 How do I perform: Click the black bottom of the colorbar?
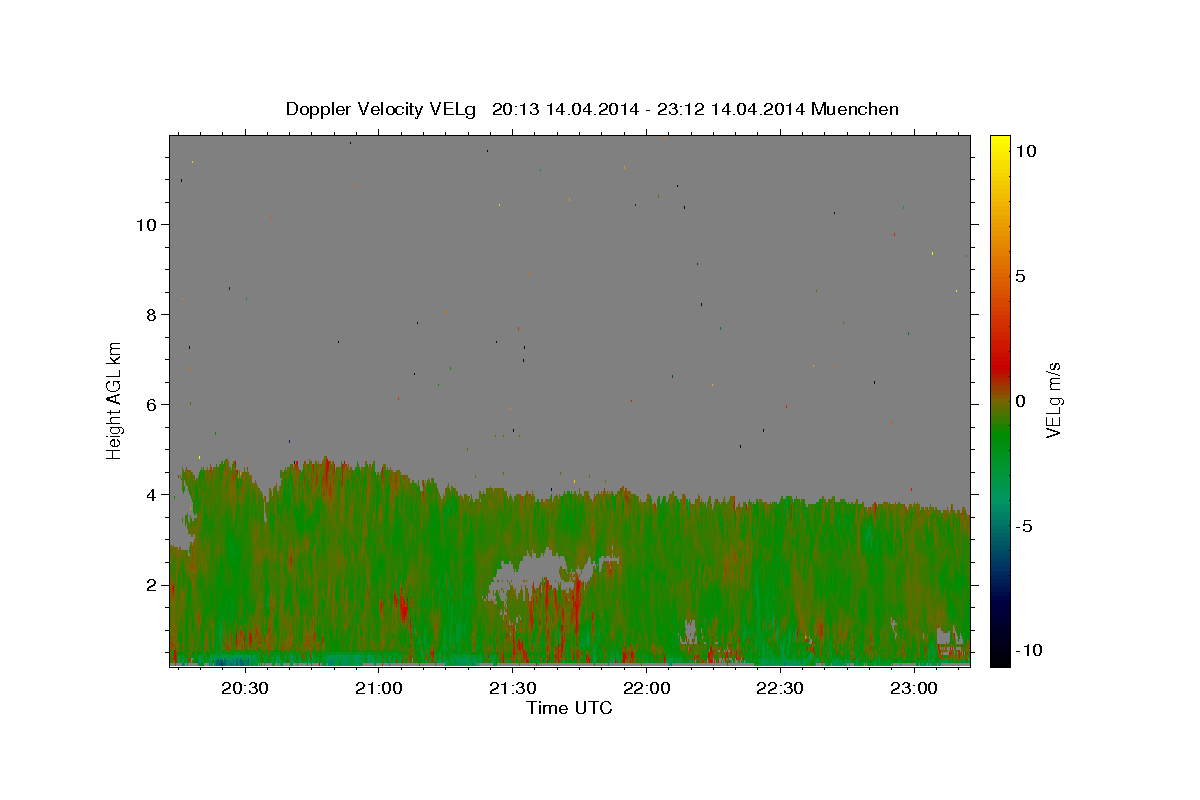tap(1000, 655)
